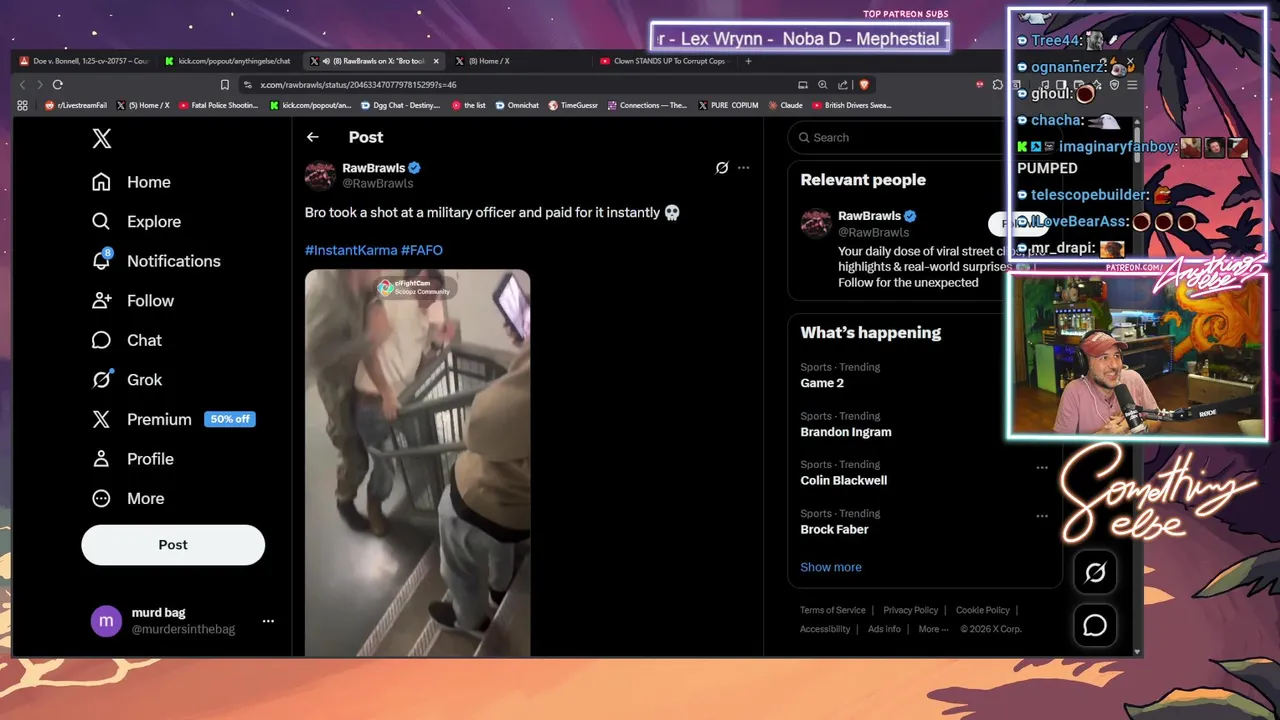Viewport: 1280px width, 720px height.
Task: Open the Game 2 trending topic
Action: pyautogui.click(x=822, y=383)
